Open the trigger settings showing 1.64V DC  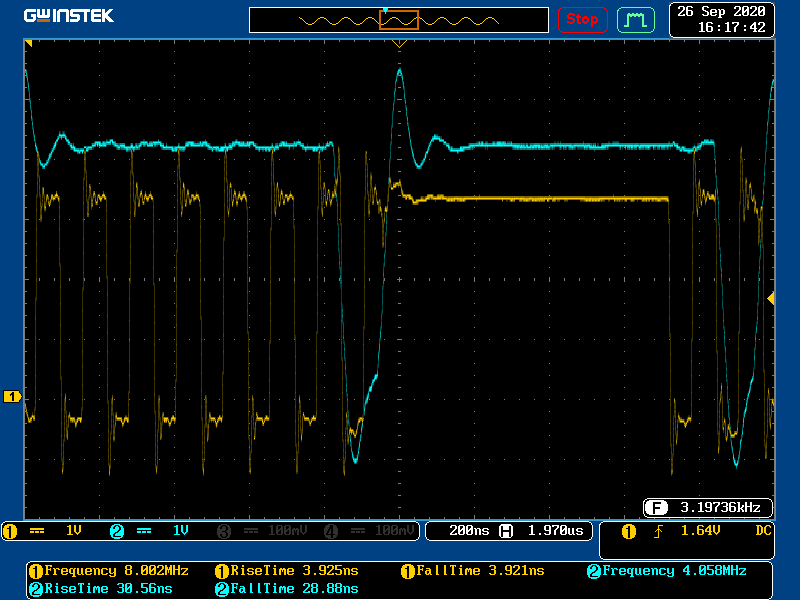[x=697, y=531]
